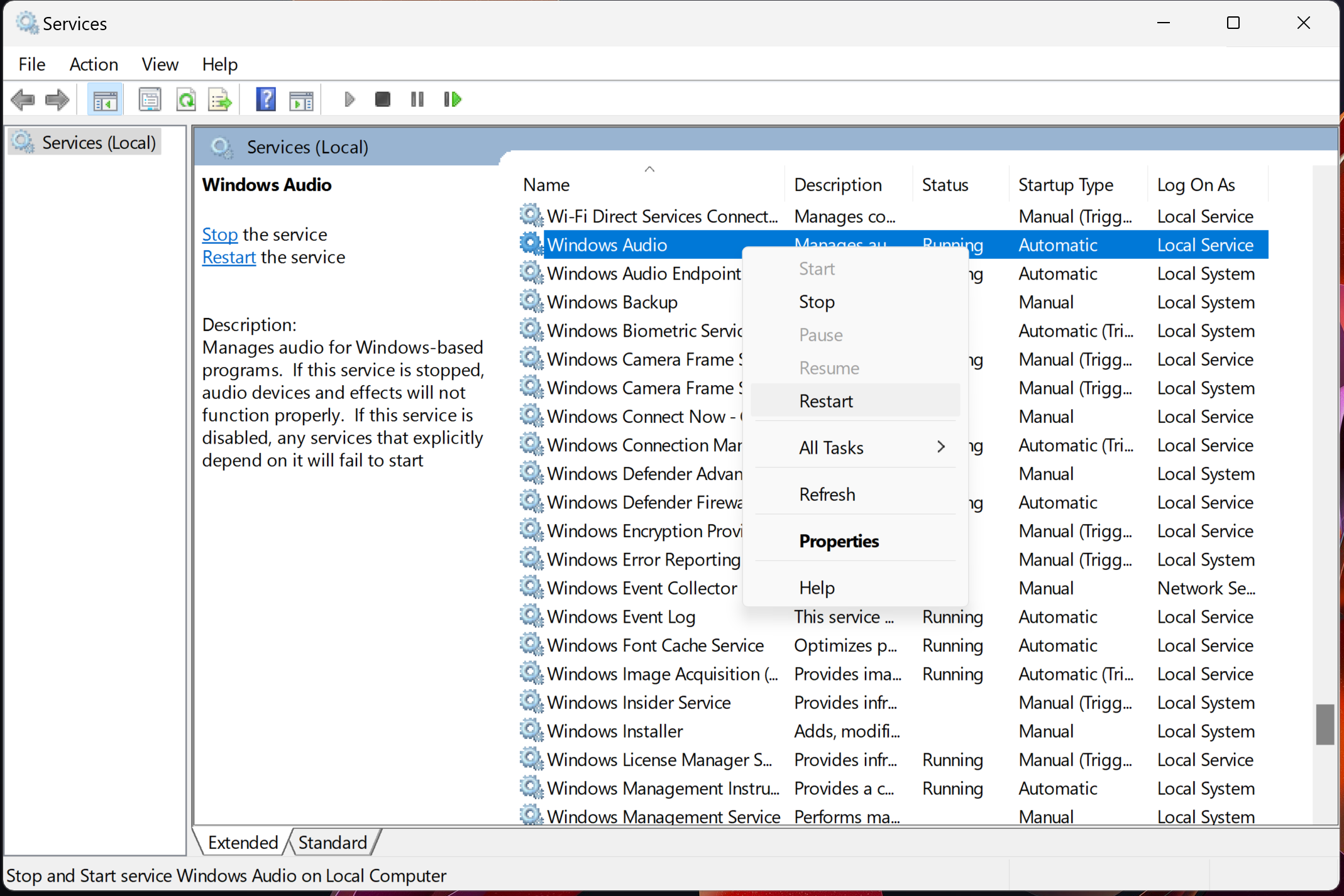
Task: Select Windows License Manager service row
Action: tap(893, 759)
